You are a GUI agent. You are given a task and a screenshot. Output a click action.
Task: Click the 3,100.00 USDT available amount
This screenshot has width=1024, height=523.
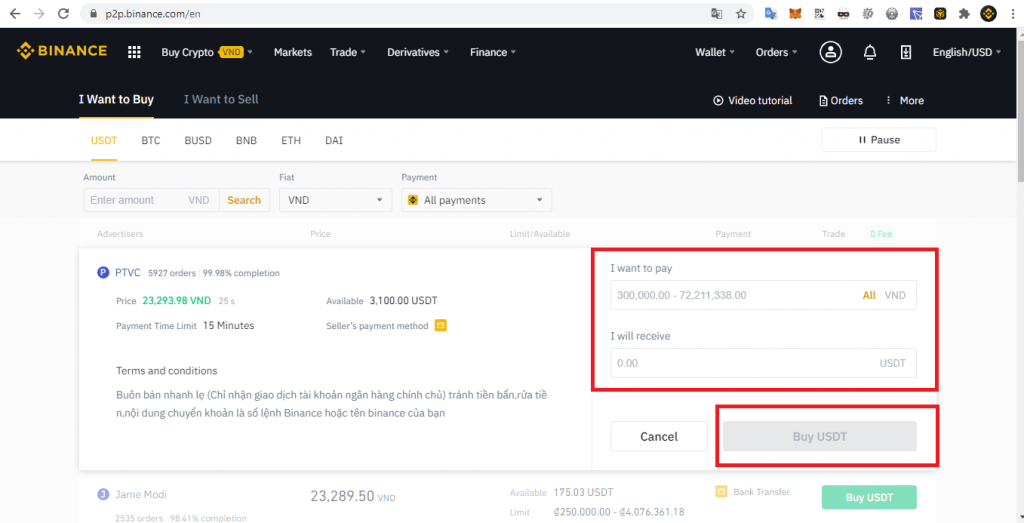point(403,301)
